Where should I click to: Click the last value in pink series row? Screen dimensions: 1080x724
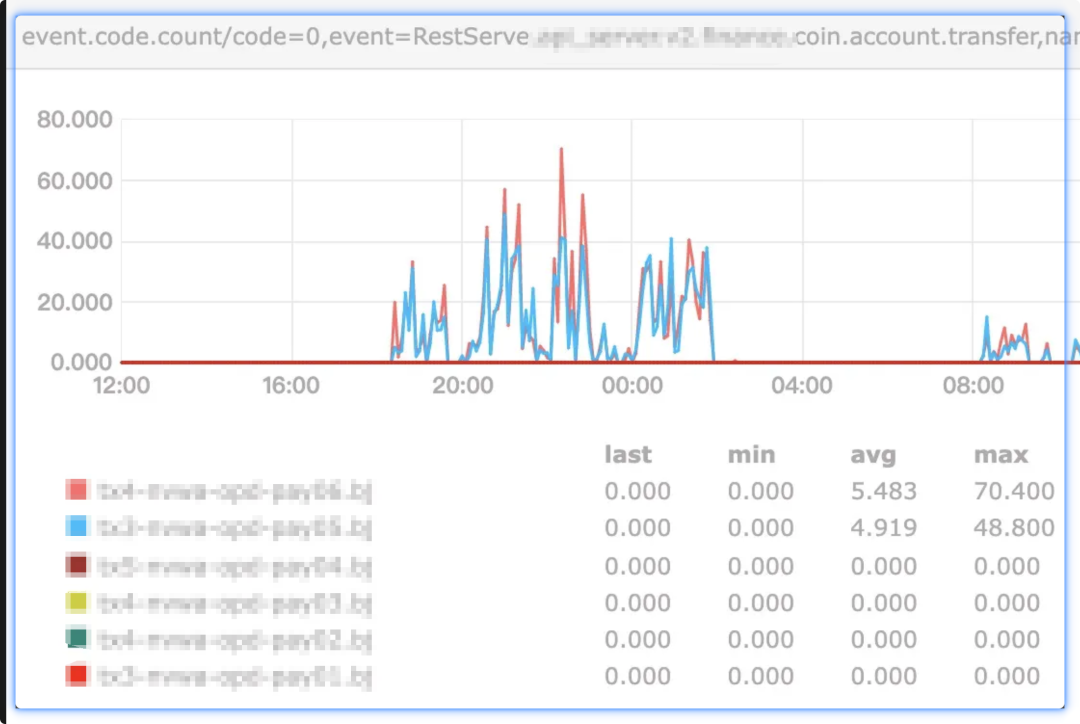click(x=637, y=491)
